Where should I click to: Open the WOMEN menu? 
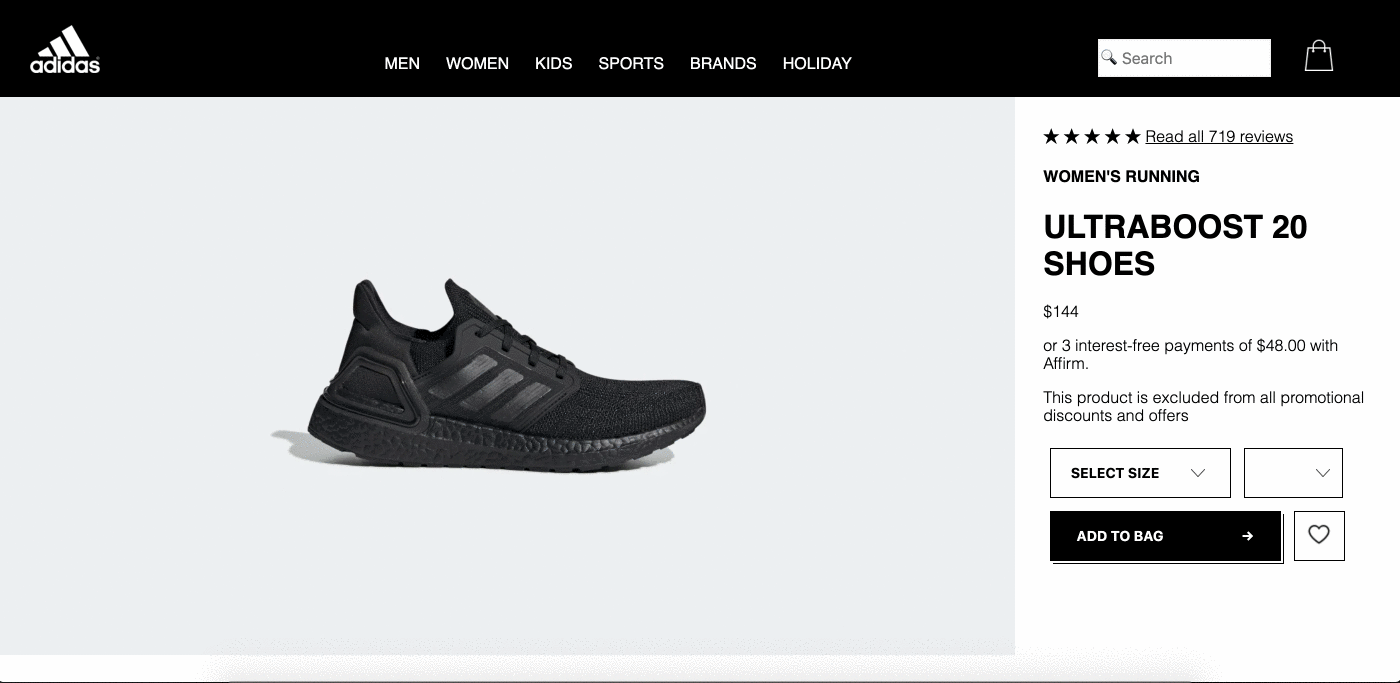point(477,63)
